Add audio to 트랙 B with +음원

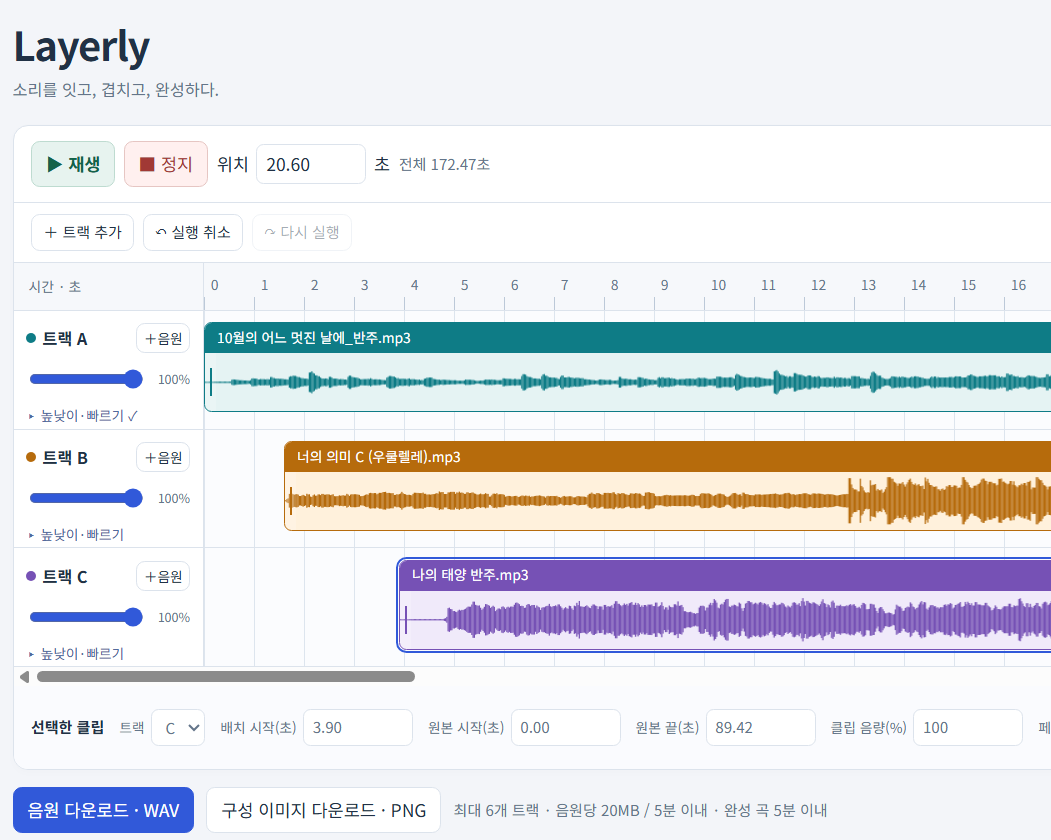tap(163, 458)
